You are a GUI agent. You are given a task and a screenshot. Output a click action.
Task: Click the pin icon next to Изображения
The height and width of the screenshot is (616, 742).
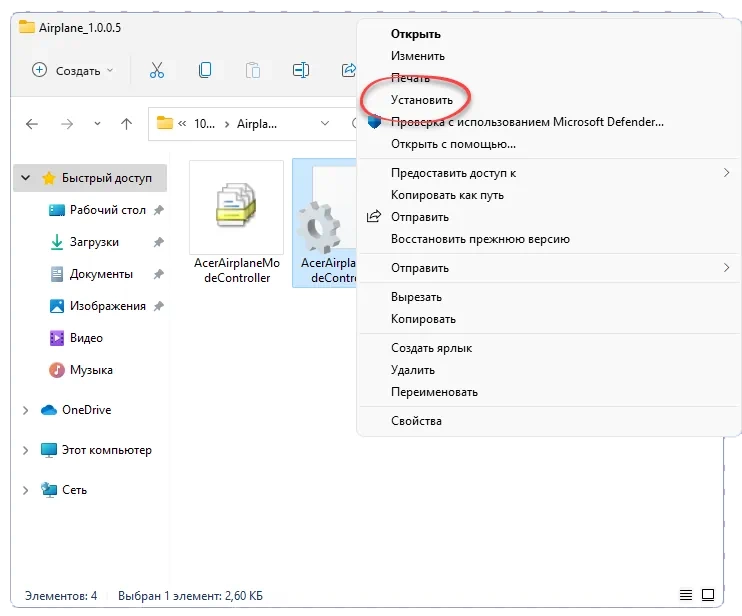[x=159, y=307]
